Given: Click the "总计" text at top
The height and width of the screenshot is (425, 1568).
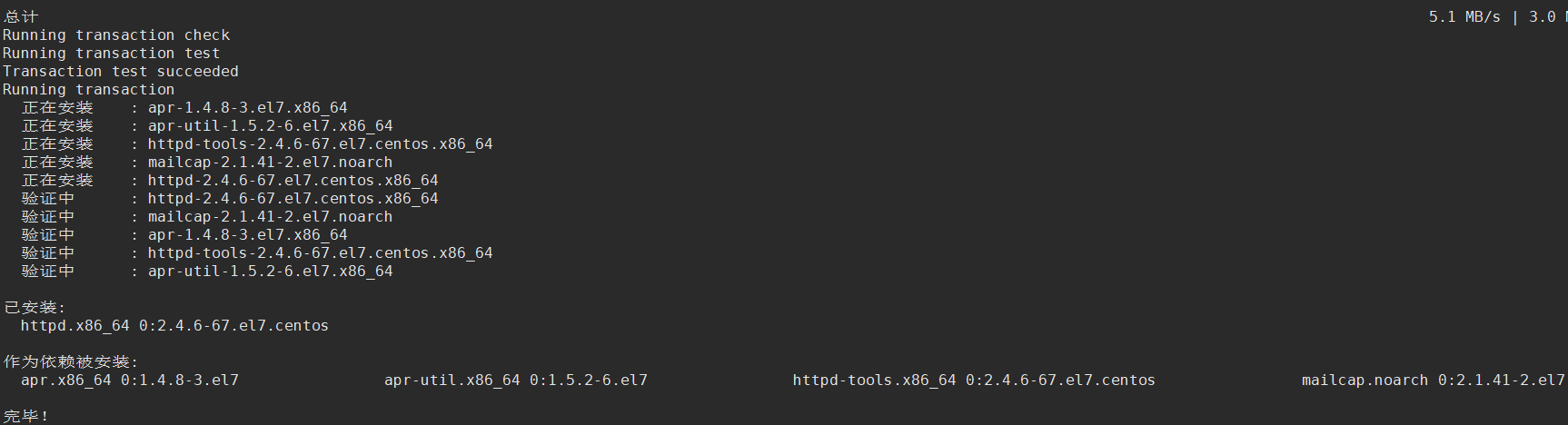Looking at the screenshot, I should 21,16.
